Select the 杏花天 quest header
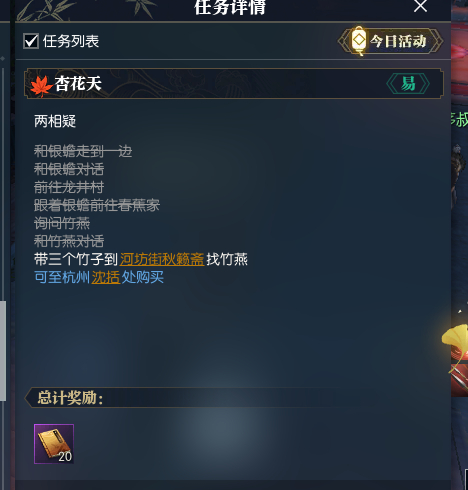The width and height of the screenshot is (468, 490). click(x=234, y=83)
